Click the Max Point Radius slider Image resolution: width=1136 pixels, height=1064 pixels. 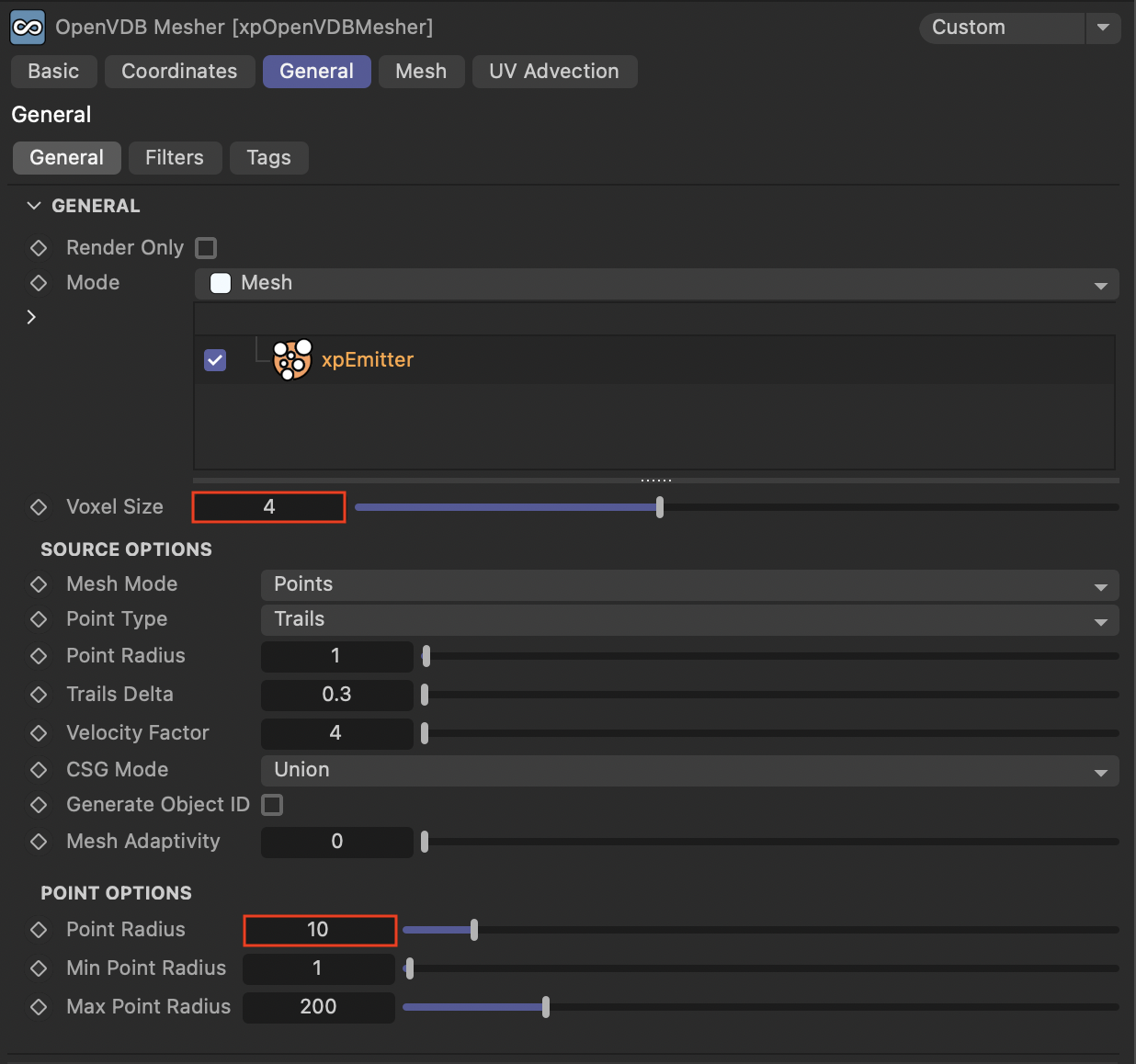click(761, 1007)
